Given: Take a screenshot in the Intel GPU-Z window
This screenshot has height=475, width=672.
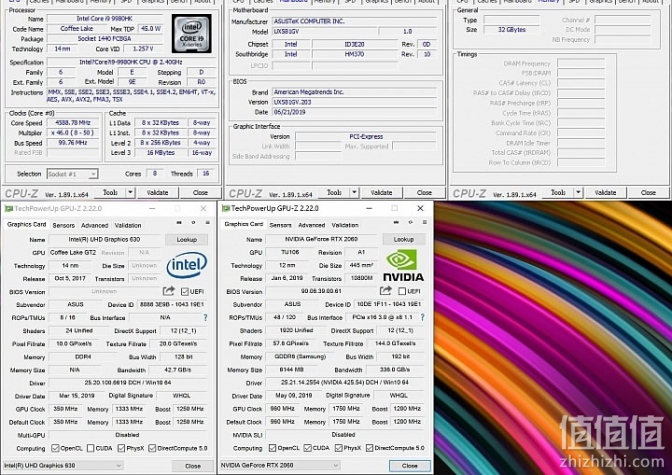Looking at the screenshot, I should tap(179, 222).
